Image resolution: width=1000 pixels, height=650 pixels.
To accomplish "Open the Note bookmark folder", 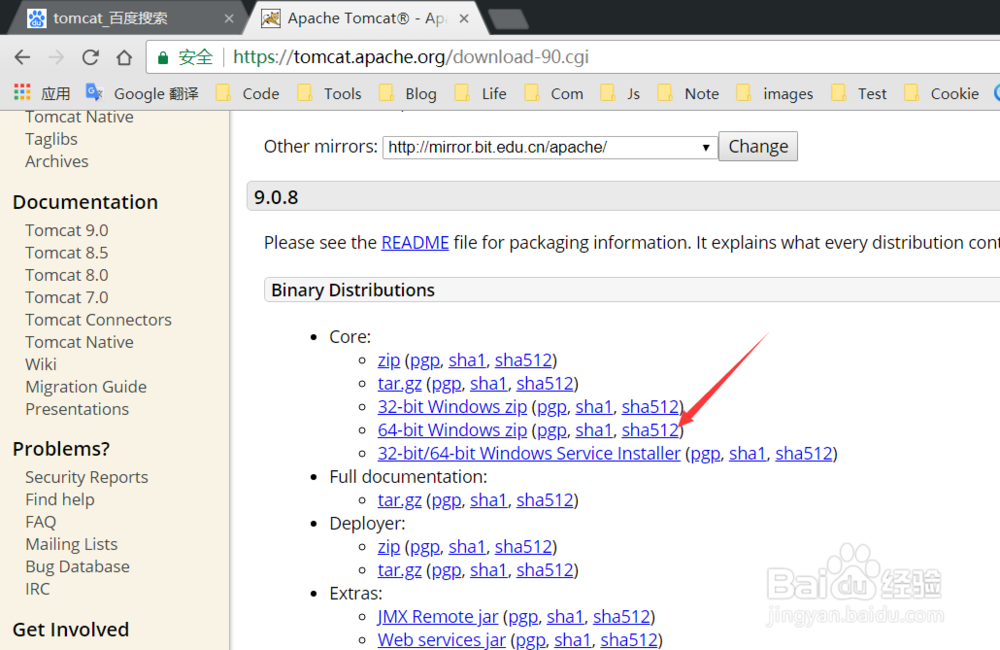I will pyautogui.click(x=688, y=94).
